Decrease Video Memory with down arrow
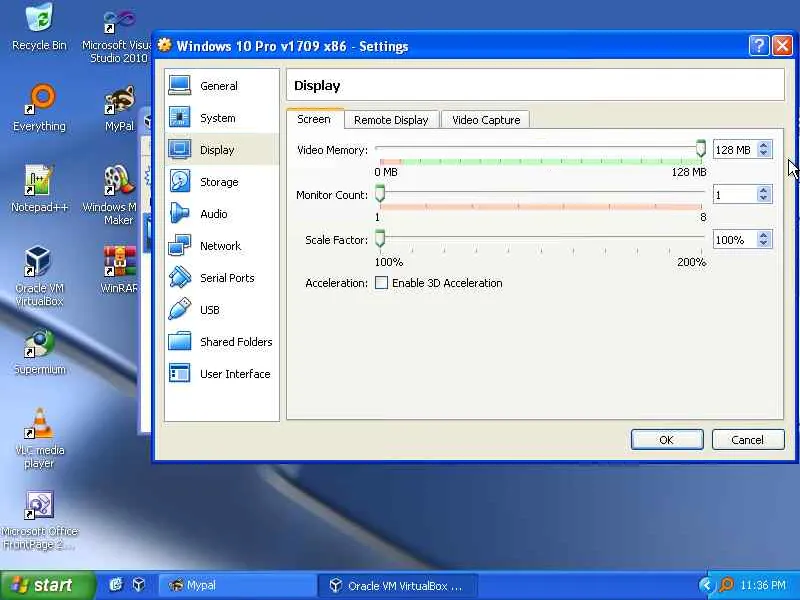This screenshot has width=800, height=600. [x=763, y=153]
